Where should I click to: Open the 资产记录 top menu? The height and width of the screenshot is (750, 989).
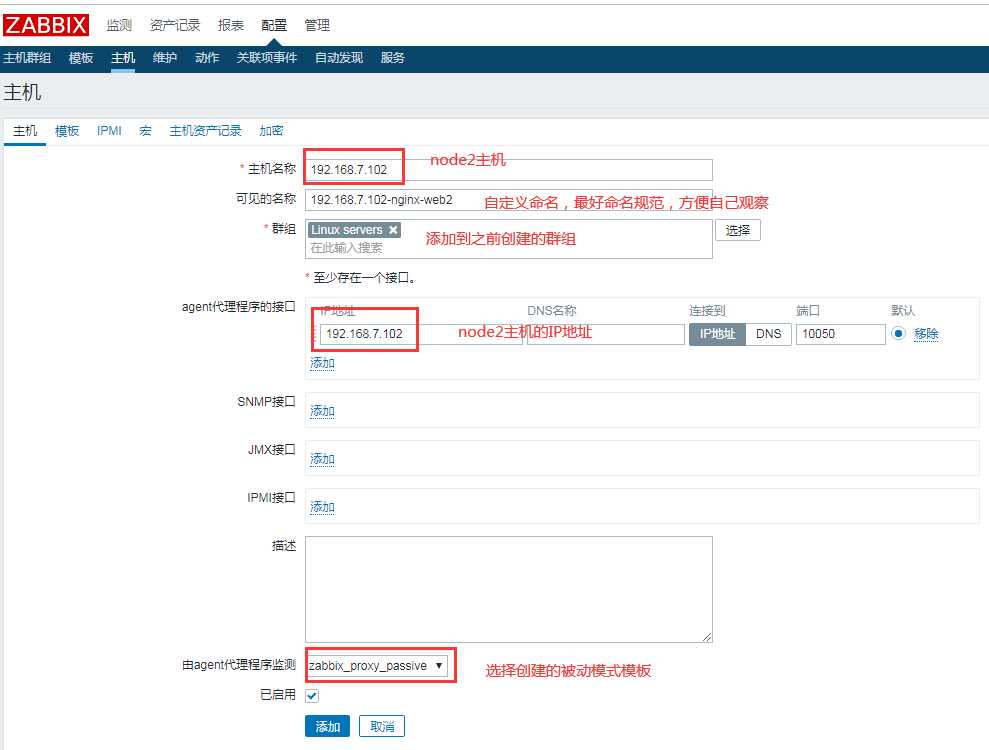[x=175, y=25]
